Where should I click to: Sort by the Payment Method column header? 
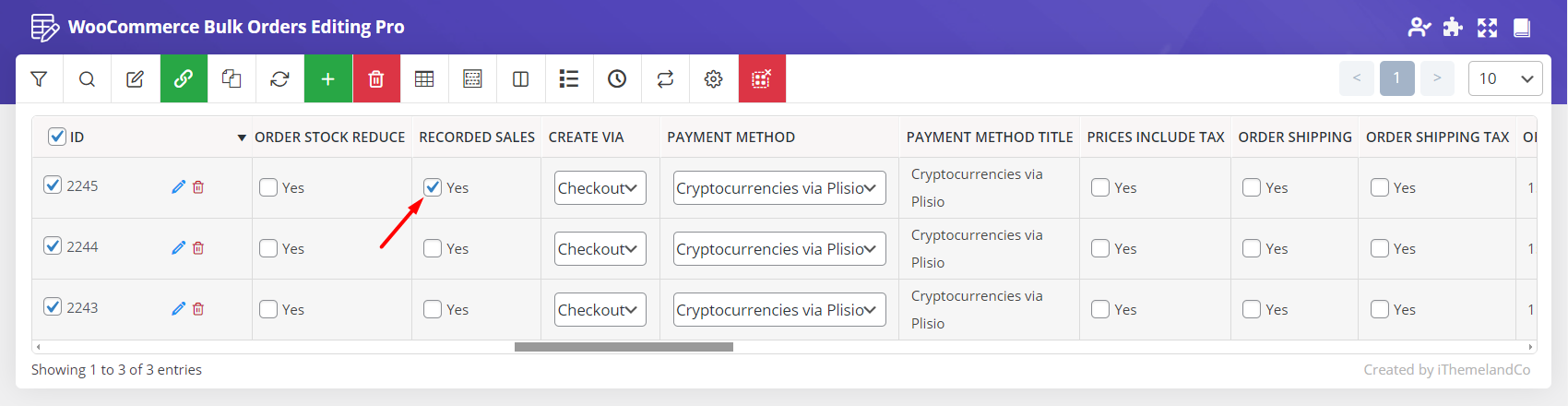[731, 137]
